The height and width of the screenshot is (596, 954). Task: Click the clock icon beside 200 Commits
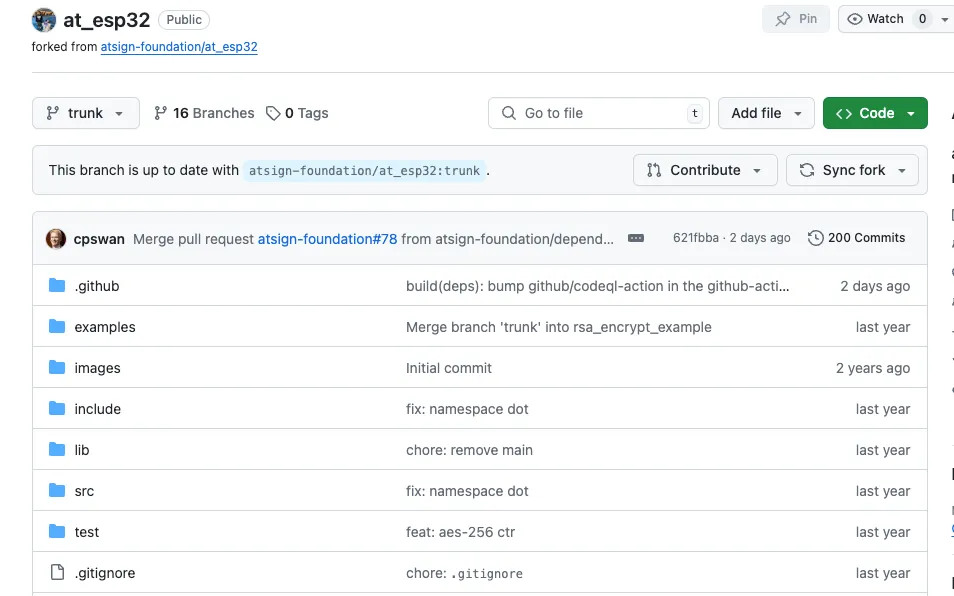pos(815,238)
